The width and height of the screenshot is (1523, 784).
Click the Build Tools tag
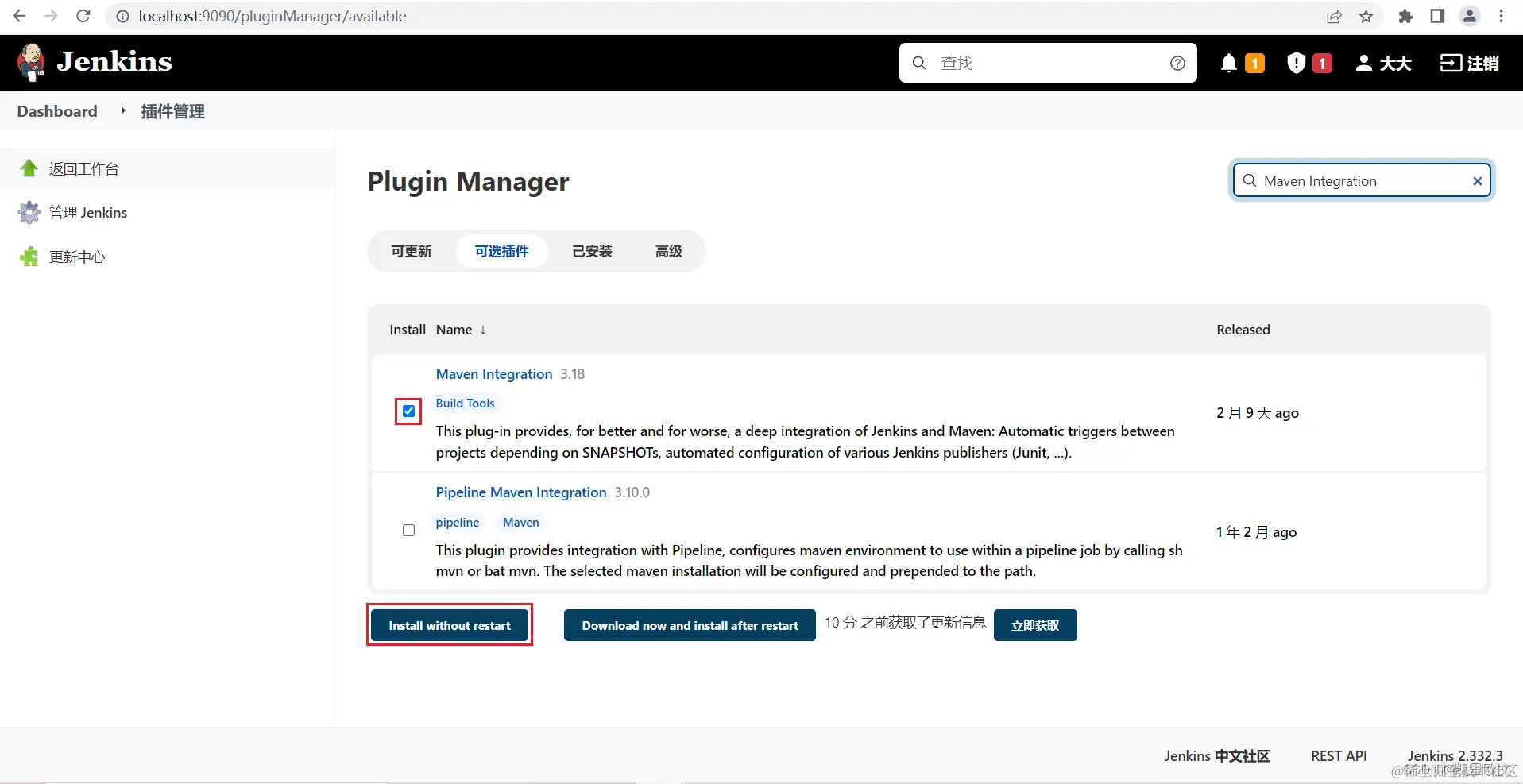466,404
